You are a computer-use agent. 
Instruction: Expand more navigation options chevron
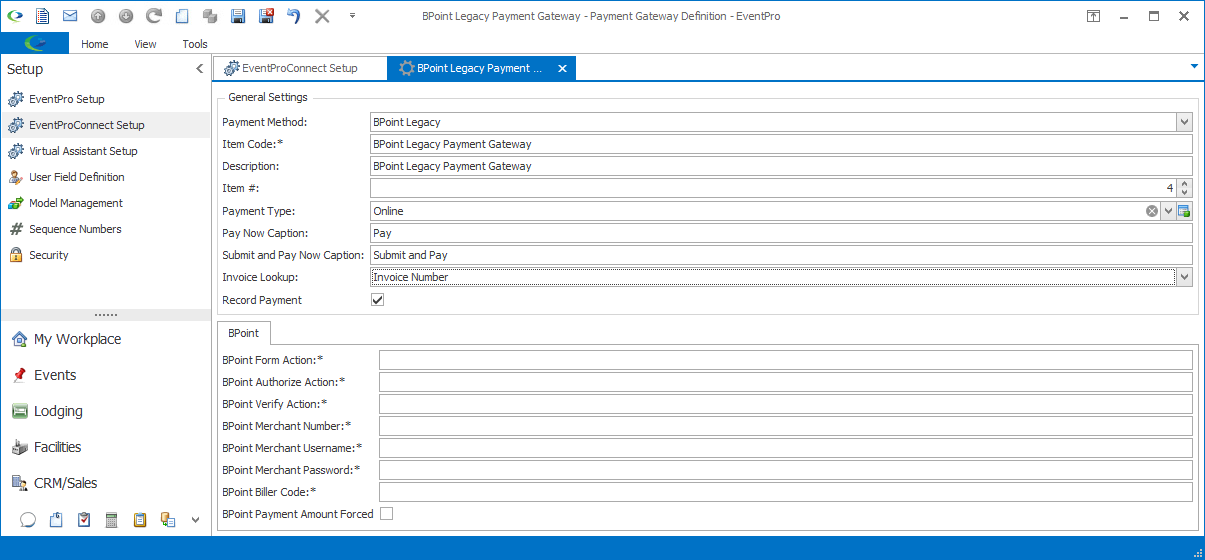click(x=196, y=520)
